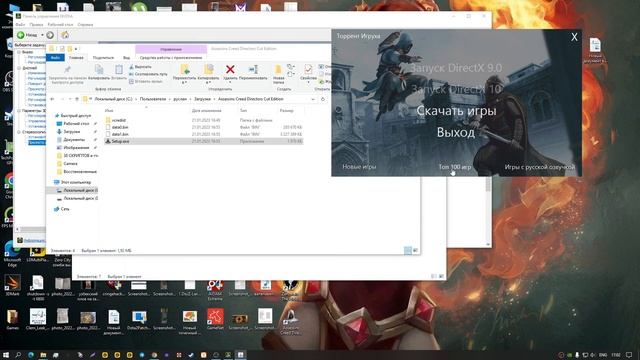Click Explorer up-one-level arrow
The height and width of the screenshot is (360, 640).
tap(77, 99)
